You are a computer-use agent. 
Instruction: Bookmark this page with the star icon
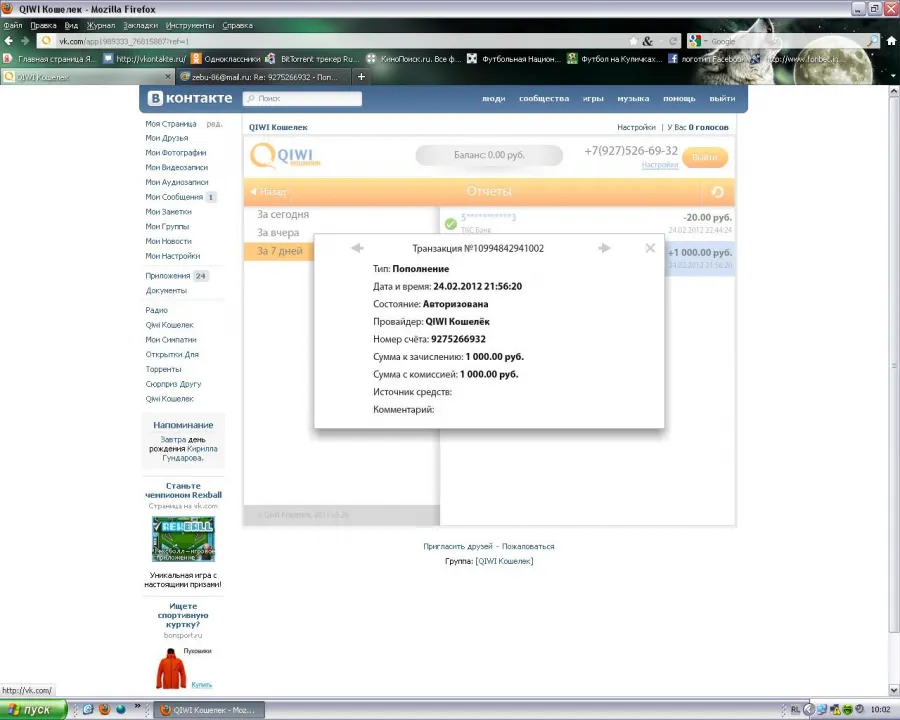coord(633,41)
